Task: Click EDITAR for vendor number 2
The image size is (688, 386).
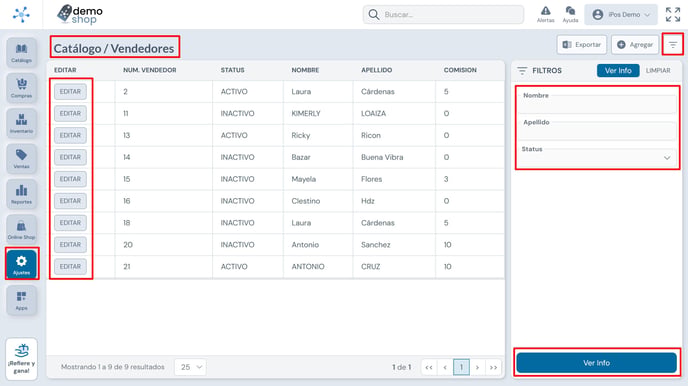Action: (70, 92)
